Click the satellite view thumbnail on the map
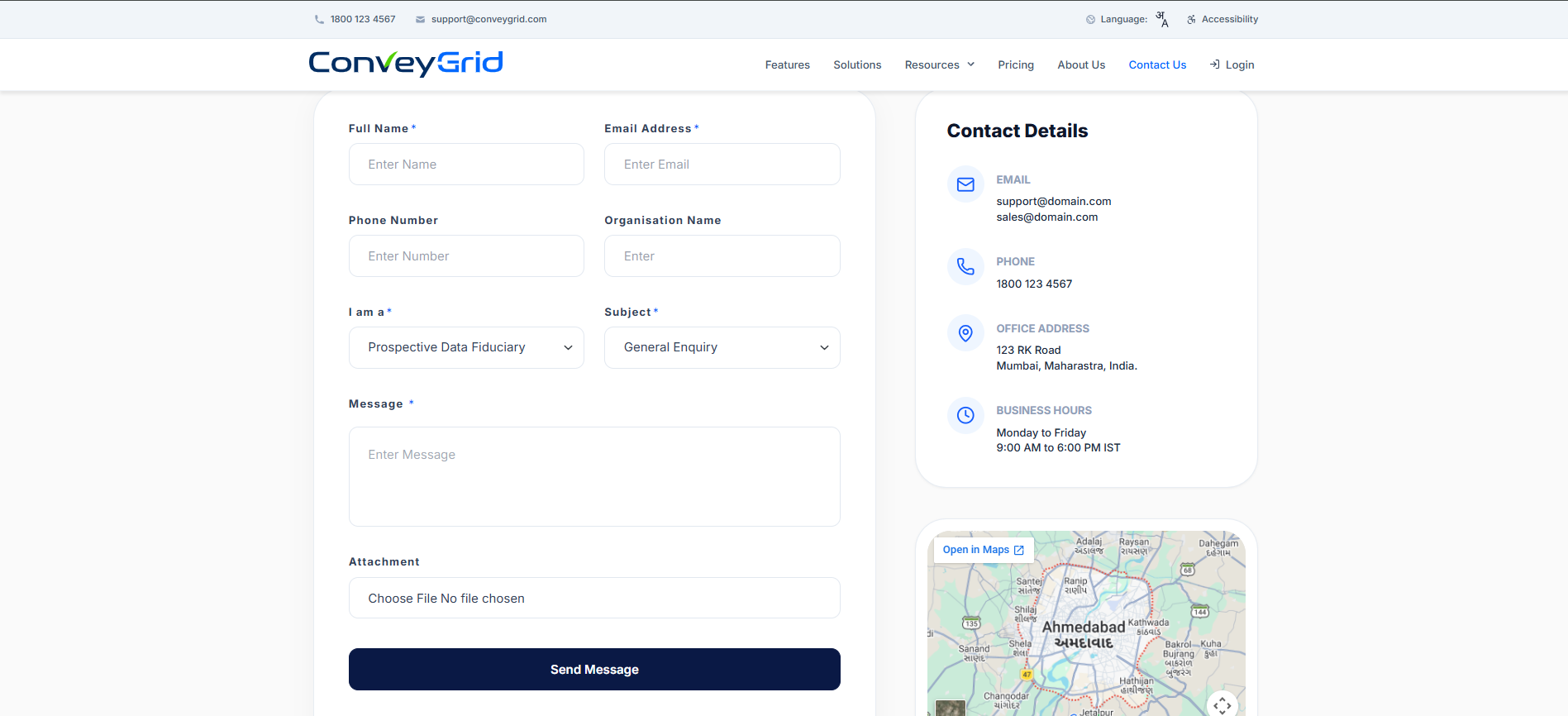 coord(951,708)
